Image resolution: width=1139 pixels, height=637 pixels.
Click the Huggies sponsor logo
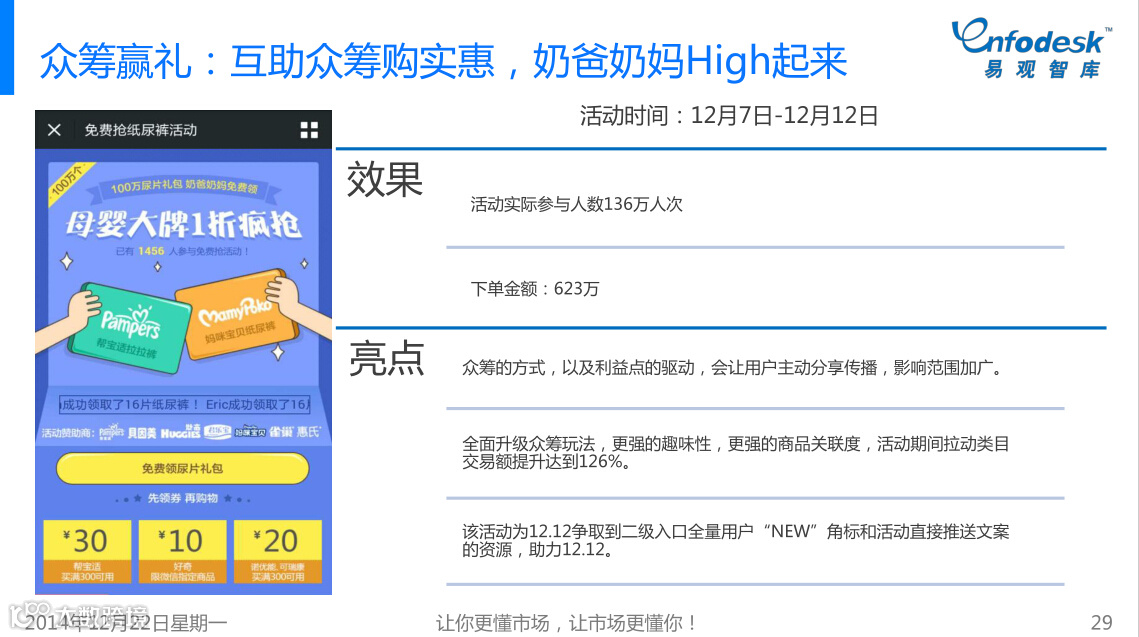180,432
